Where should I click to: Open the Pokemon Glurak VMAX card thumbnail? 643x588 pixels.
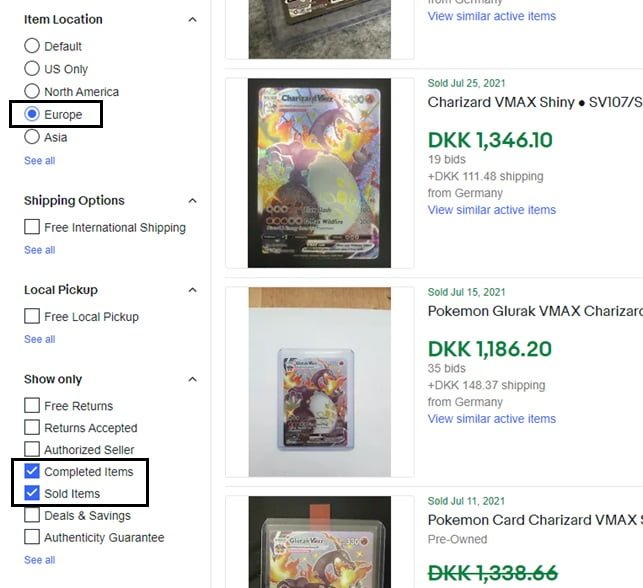point(319,382)
